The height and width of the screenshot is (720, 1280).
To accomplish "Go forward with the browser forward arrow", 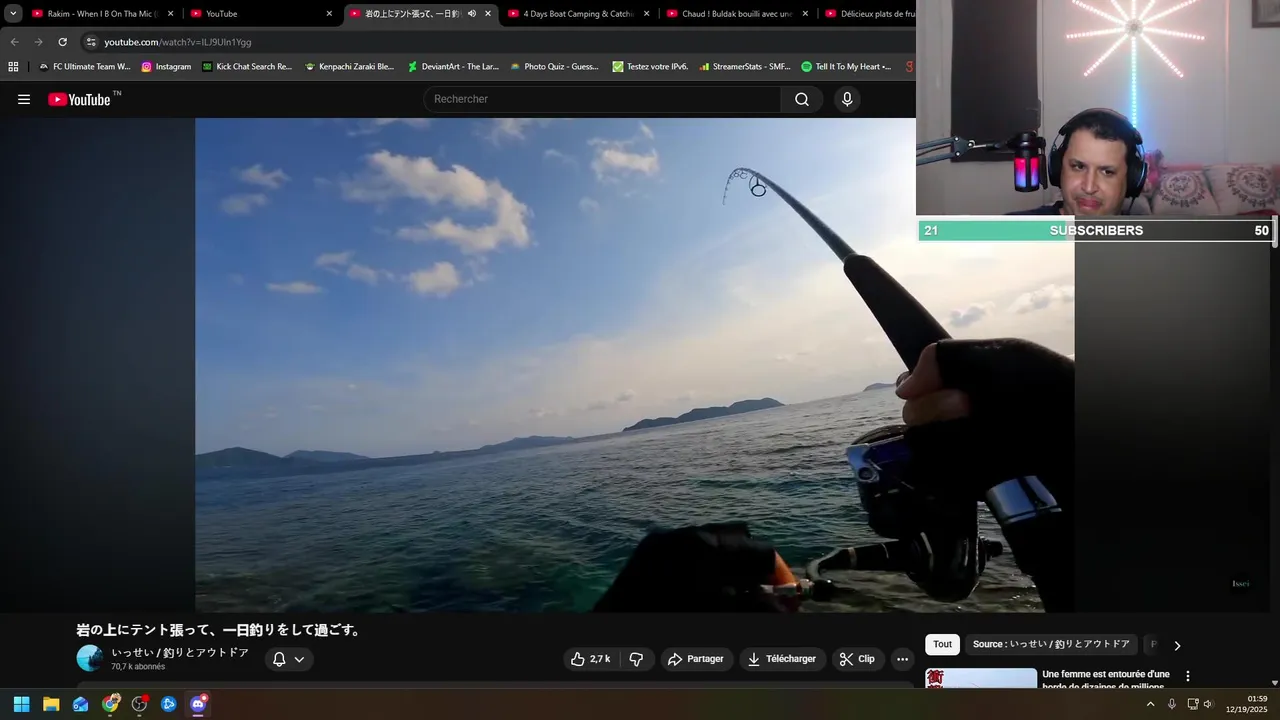I will click(38, 42).
